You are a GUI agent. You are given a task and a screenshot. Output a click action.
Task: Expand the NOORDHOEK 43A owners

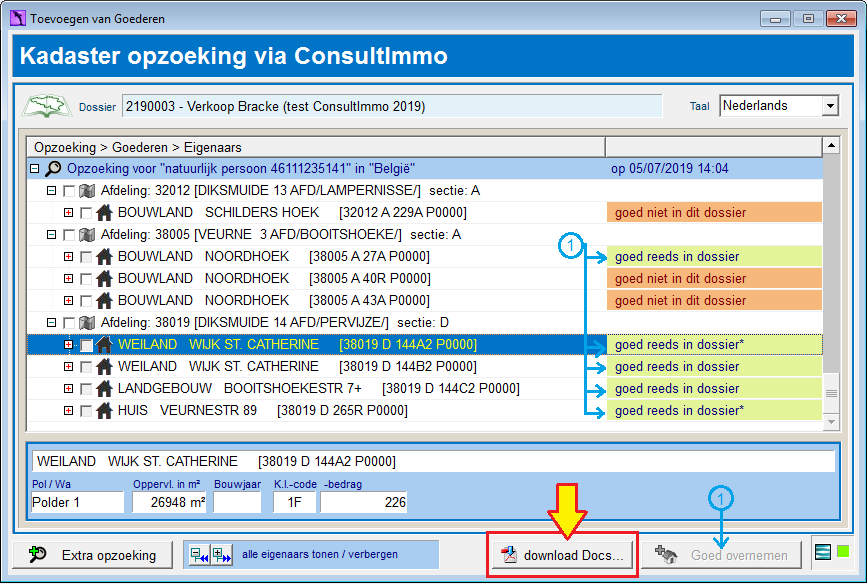[x=68, y=301]
